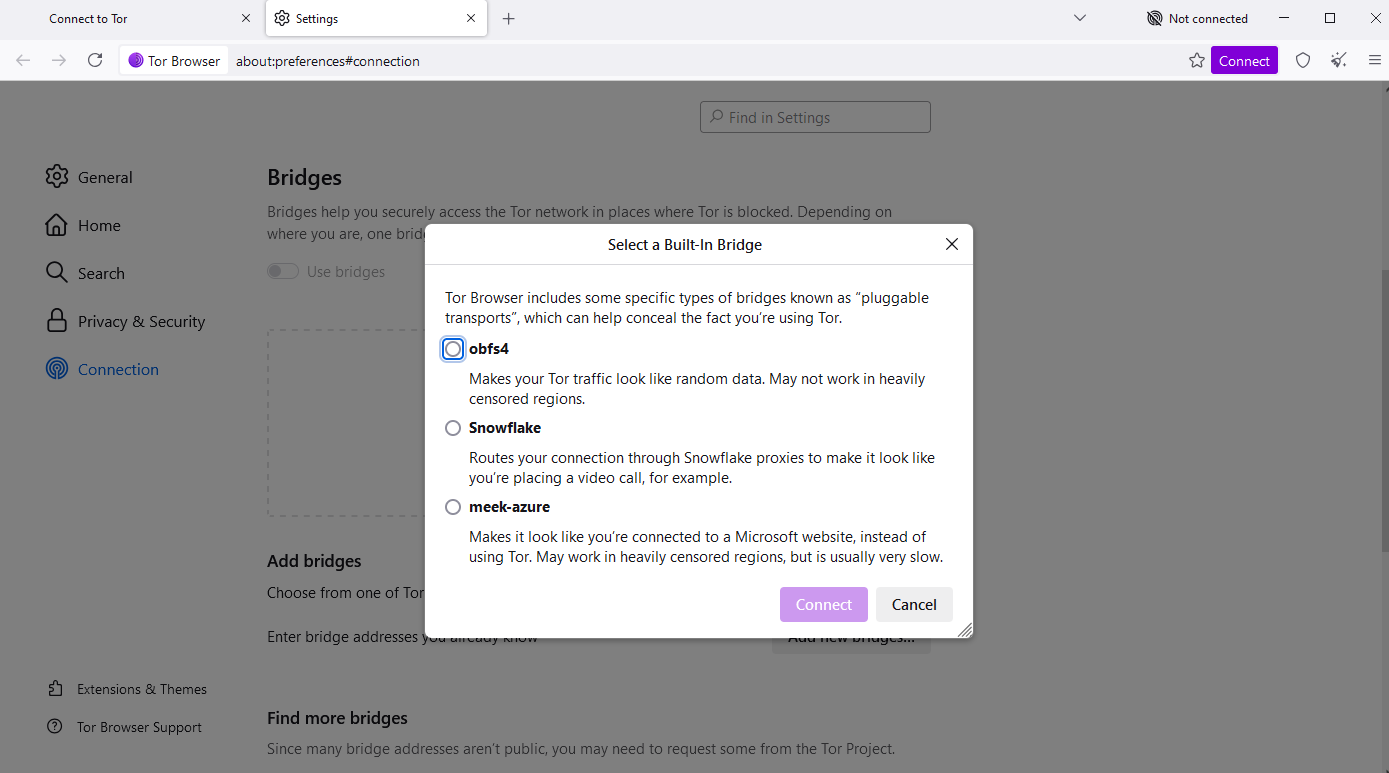The width and height of the screenshot is (1389, 773).
Task: Switch to the Connect to Tor tab
Action: point(139,18)
